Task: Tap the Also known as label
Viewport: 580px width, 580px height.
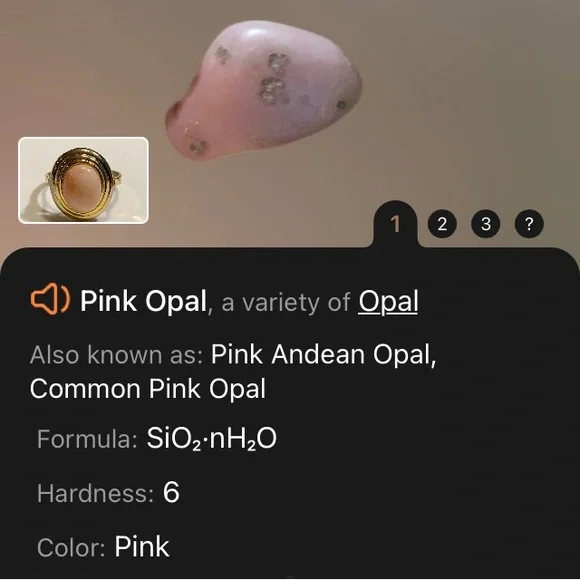Action: [117, 355]
